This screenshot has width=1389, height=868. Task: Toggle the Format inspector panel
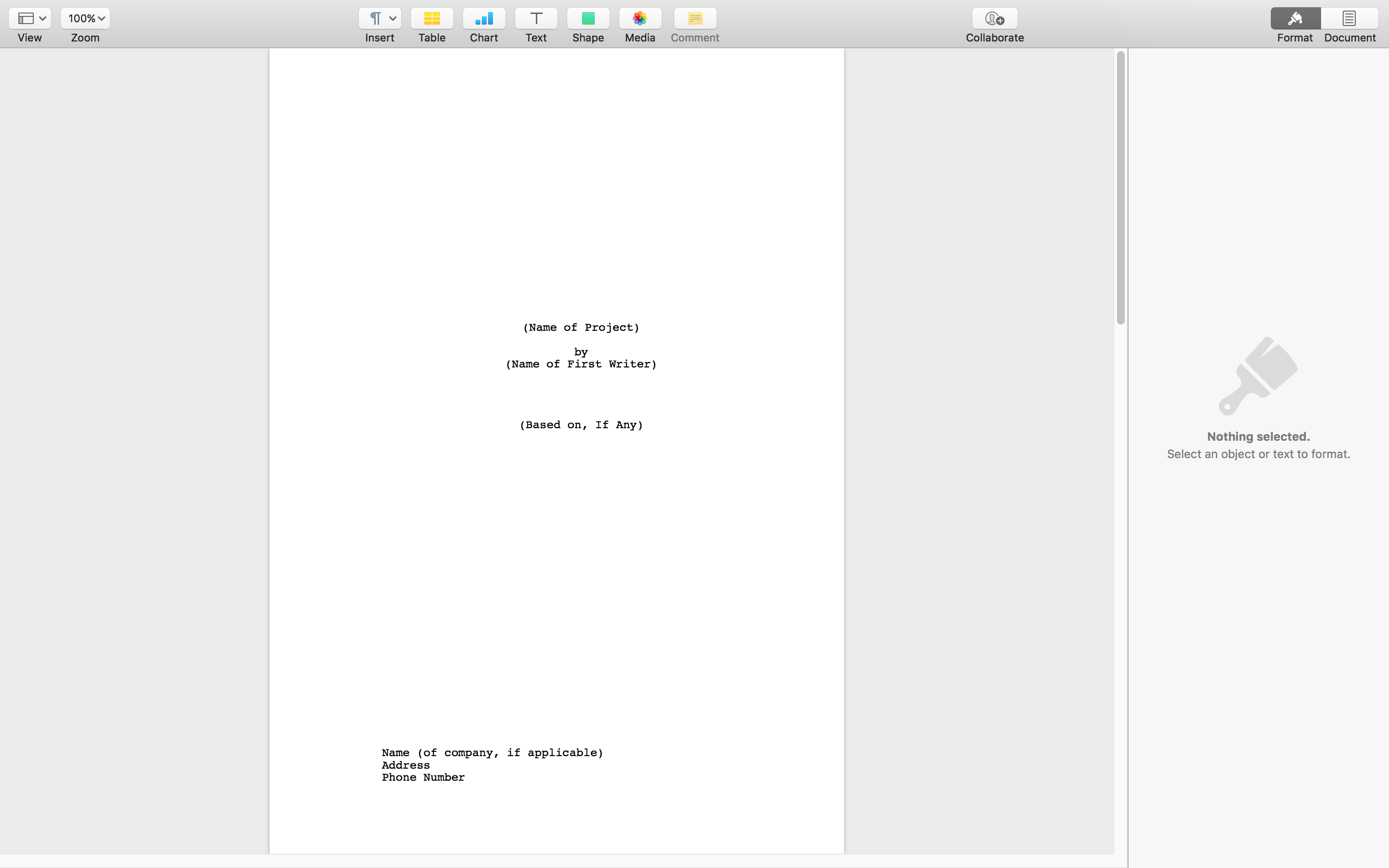coord(1295,18)
